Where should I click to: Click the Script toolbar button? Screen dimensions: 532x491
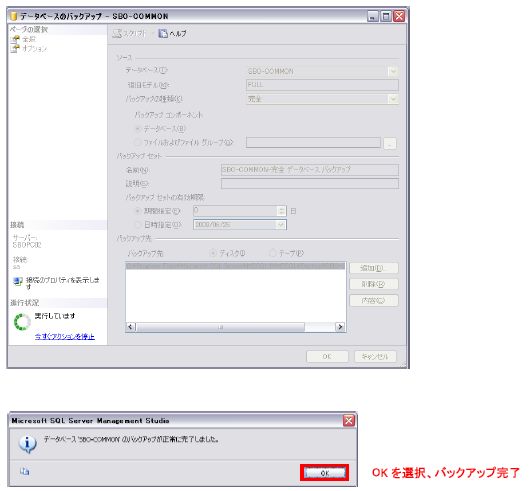[129, 33]
